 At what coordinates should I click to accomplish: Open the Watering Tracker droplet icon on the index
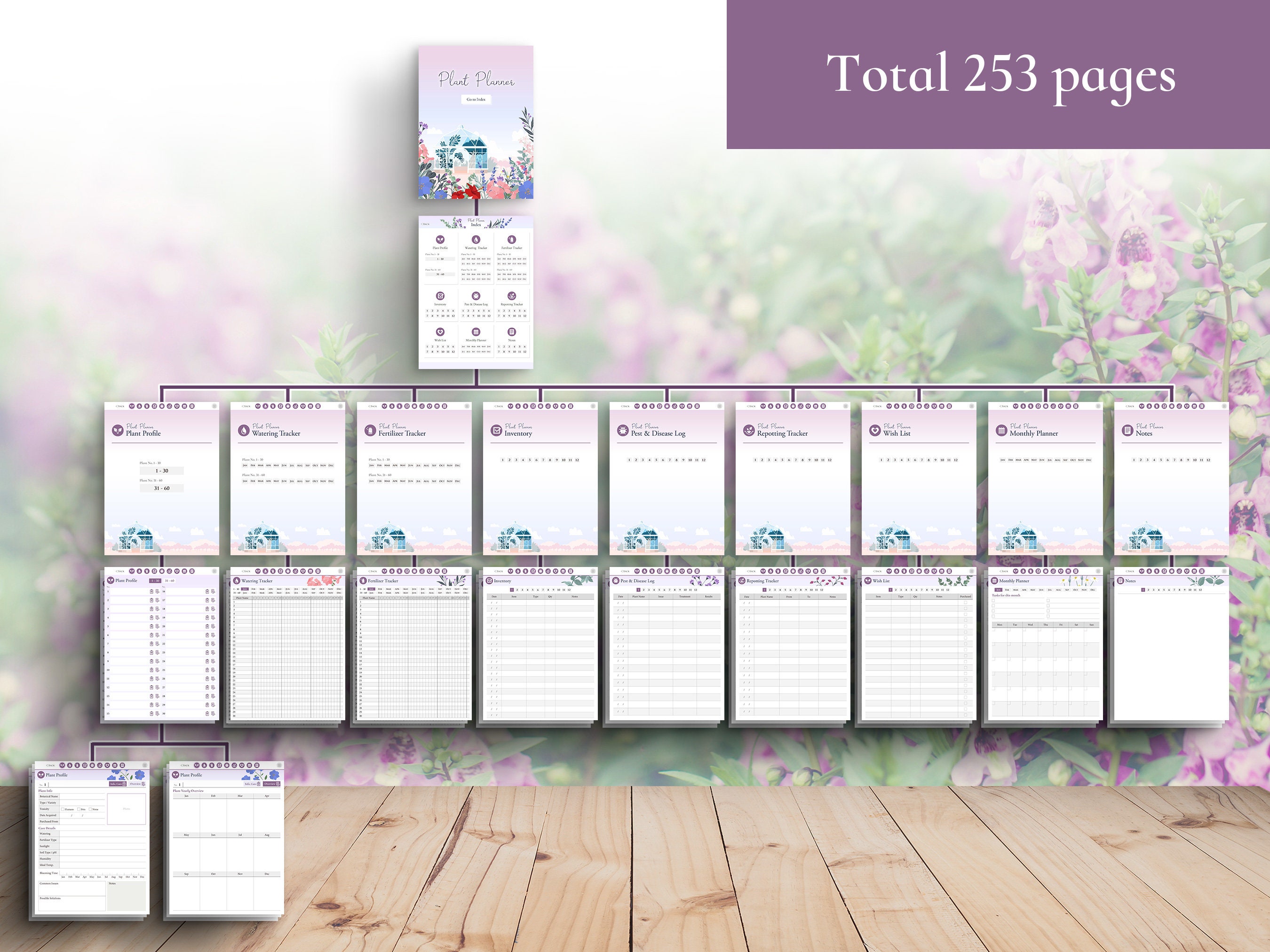pos(476,240)
